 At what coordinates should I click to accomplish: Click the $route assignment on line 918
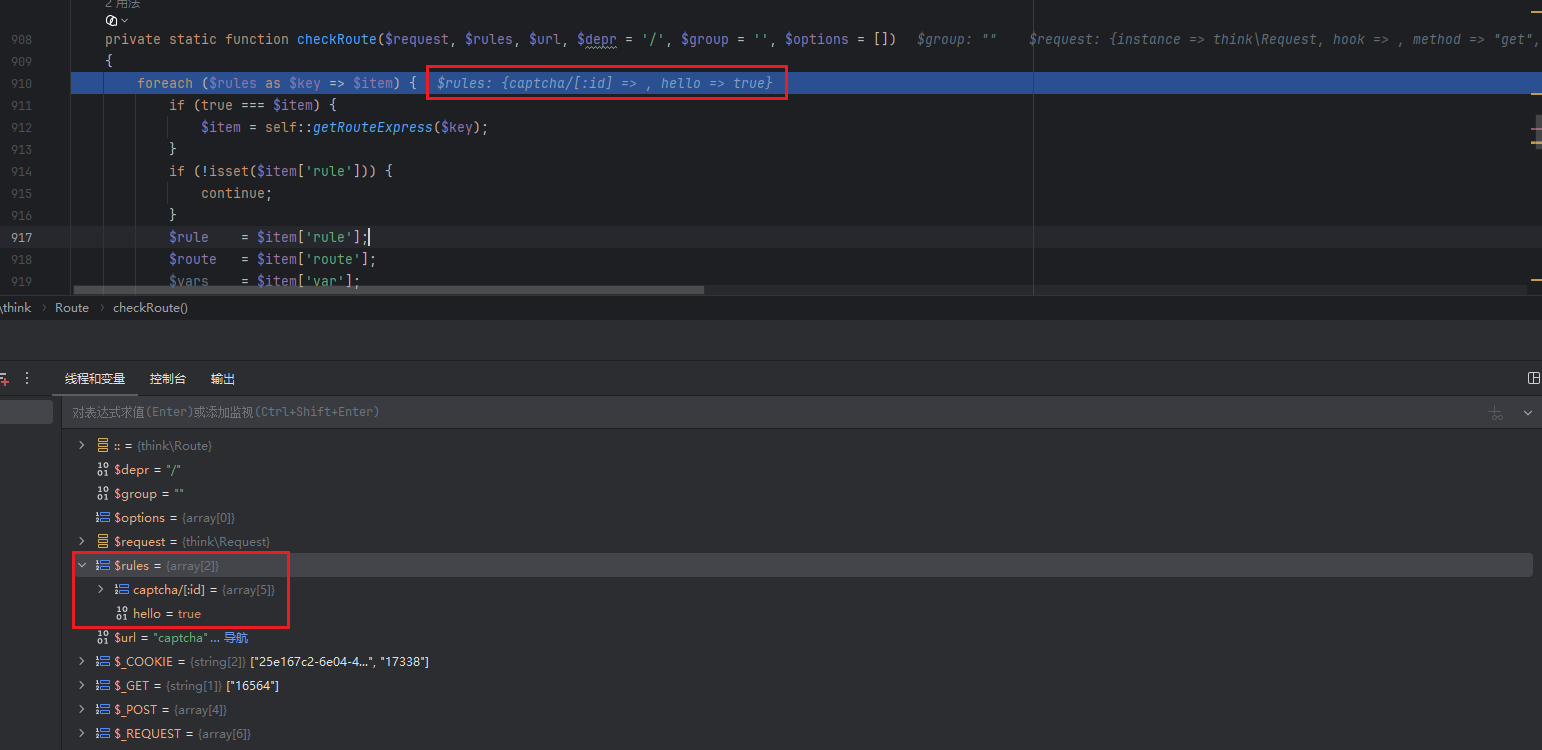pyautogui.click(x=272, y=259)
